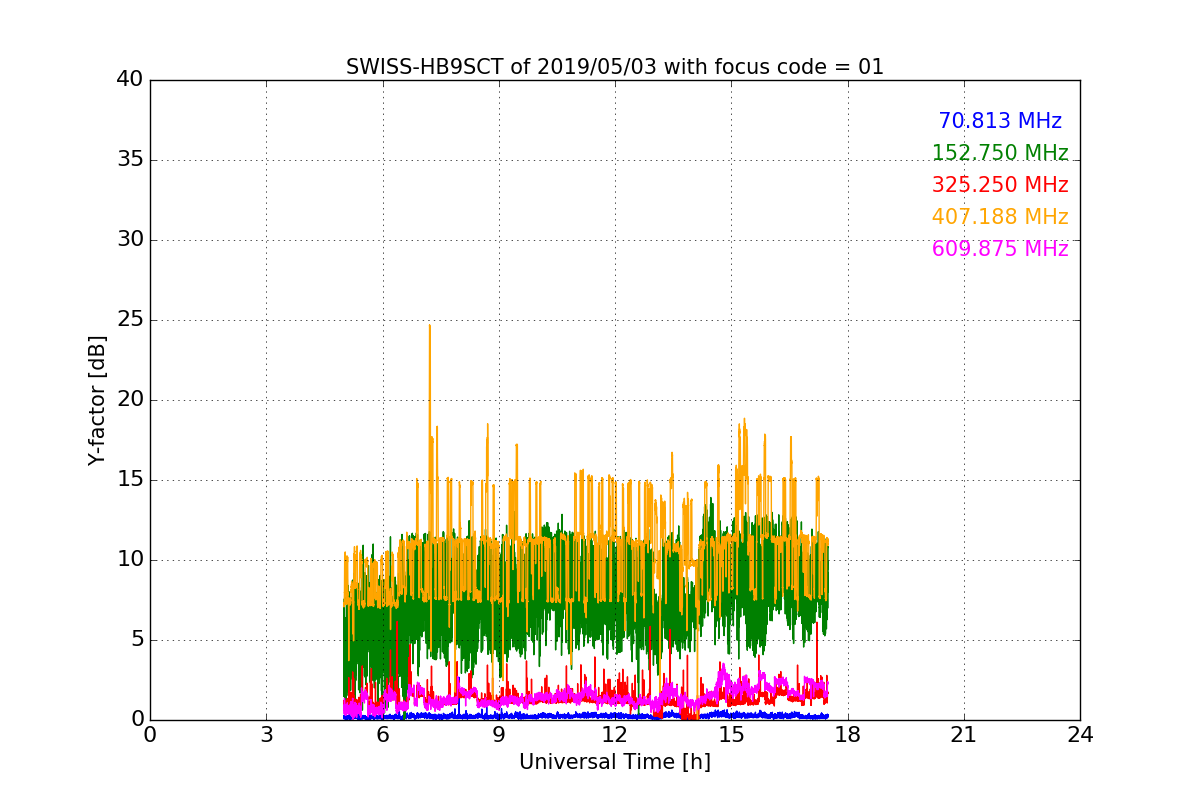Viewport: 1200px width, 800px height.
Task: Click the Y-factor [dB] axis label
Action: click(x=97, y=400)
